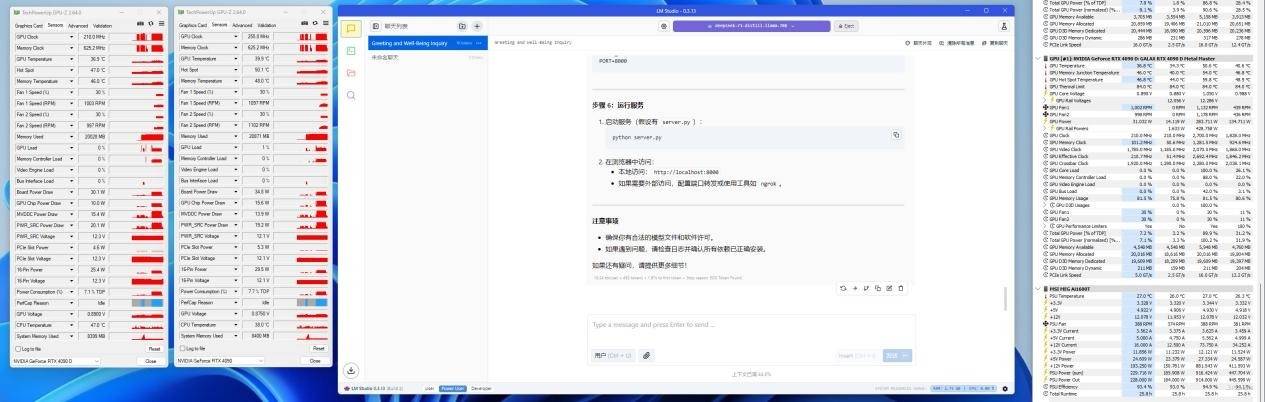Open the Developer view icon in sidebar
This screenshot has width=1265, height=402.
tap(351, 51)
